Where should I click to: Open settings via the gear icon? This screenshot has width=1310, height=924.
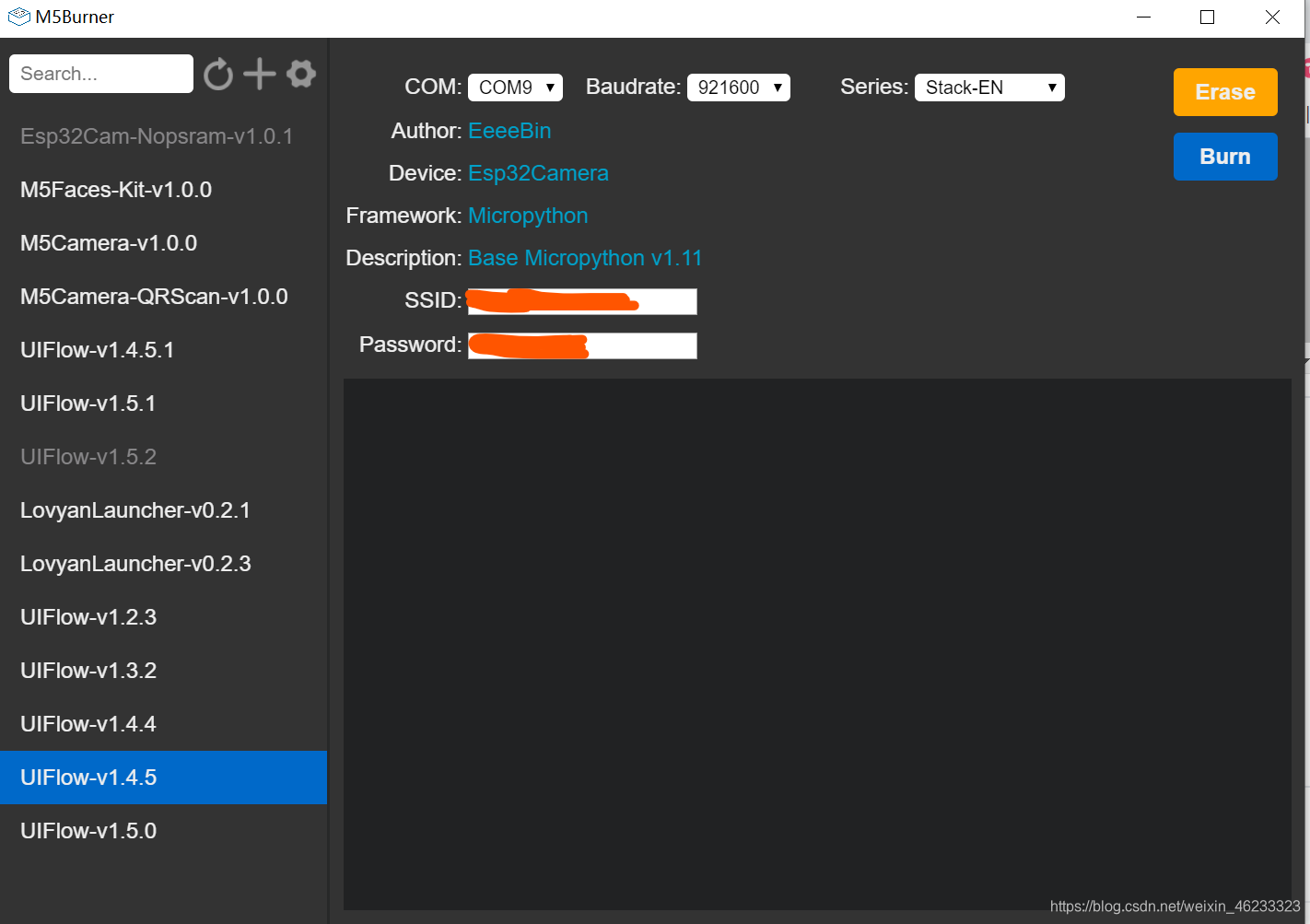point(301,74)
